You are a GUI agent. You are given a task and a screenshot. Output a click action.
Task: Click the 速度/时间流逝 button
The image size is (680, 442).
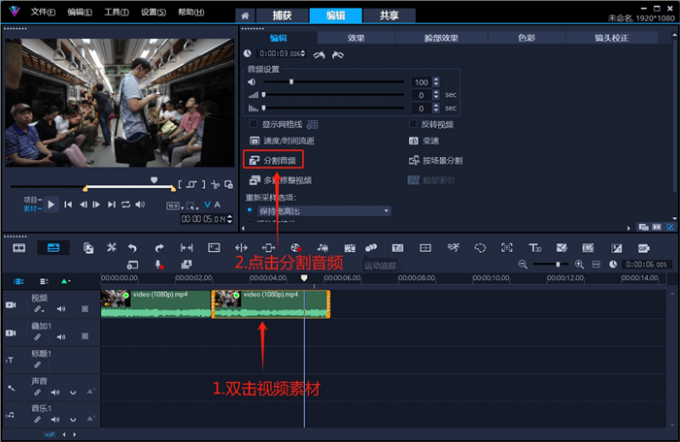(282, 141)
